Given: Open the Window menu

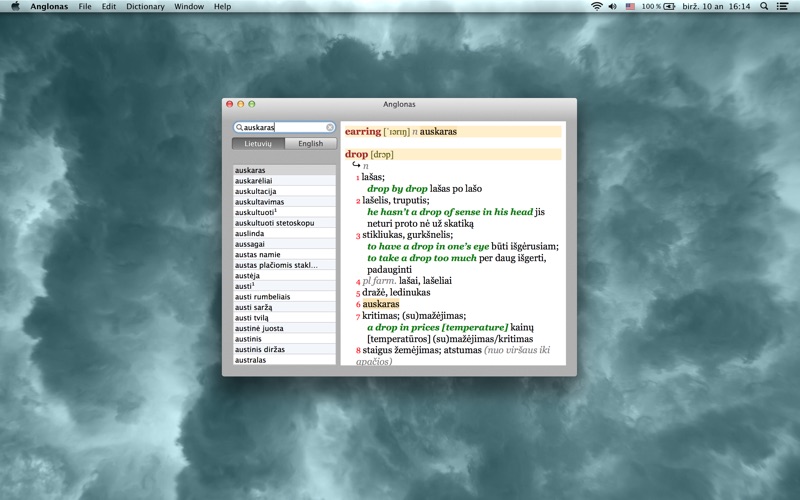Looking at the screenshot, I should [189, 6].
